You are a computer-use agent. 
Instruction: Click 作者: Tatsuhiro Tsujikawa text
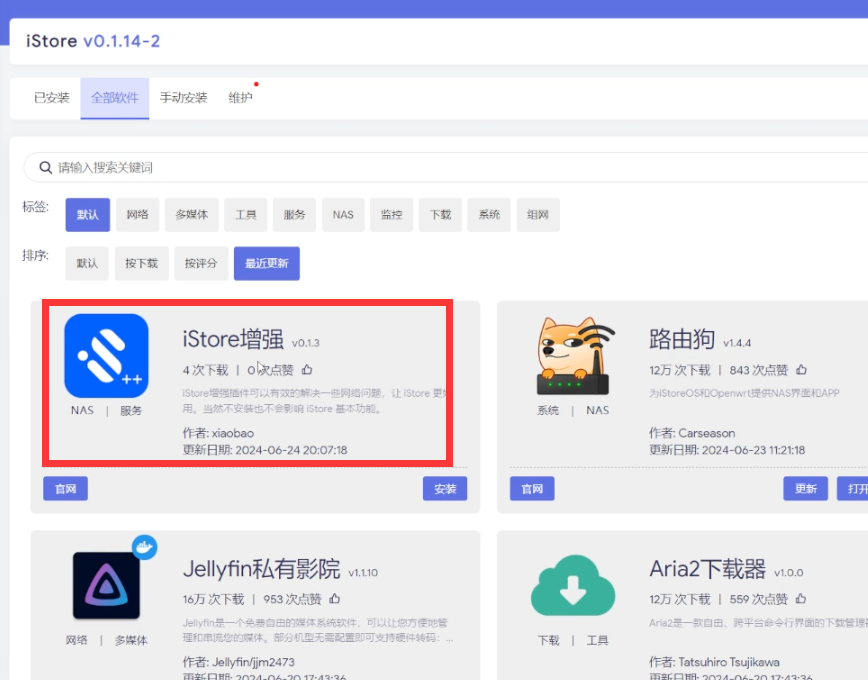pos(714,662)
